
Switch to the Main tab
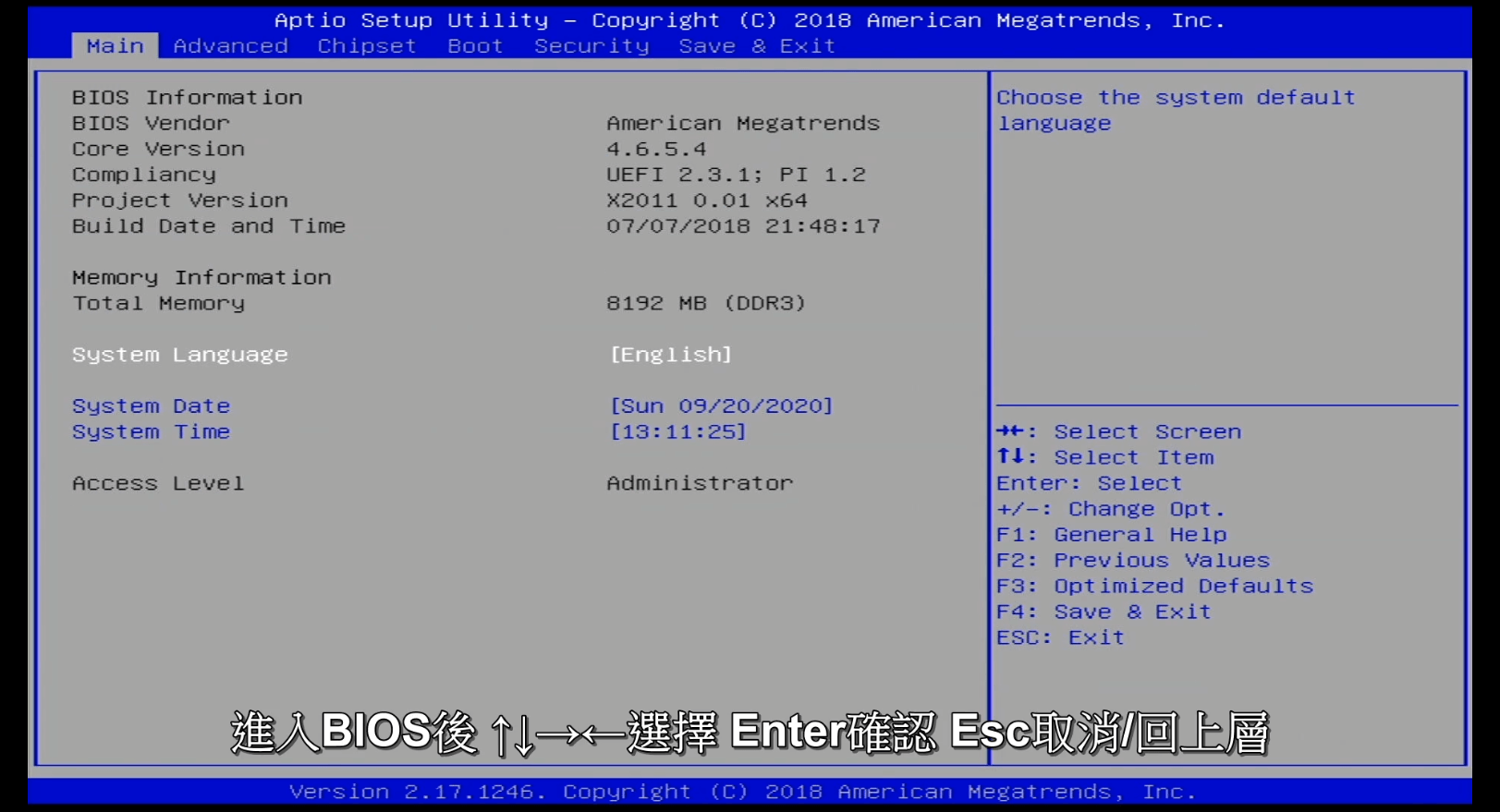click(x=115, y=46)
